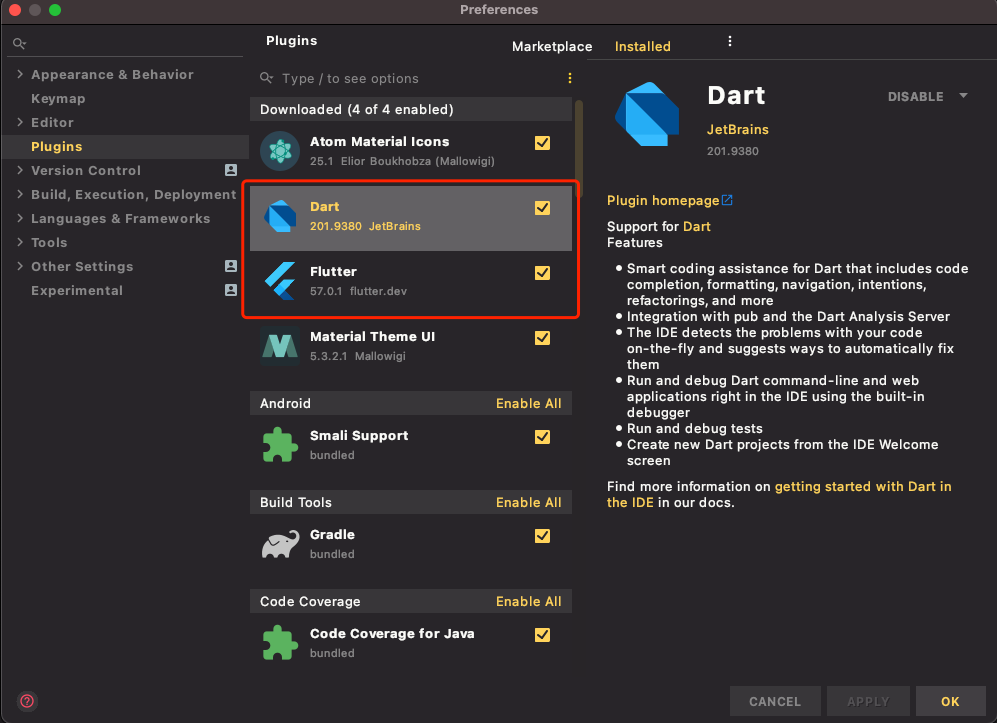Click the Smali Support puzzle piece icon
Screen dimensions: 997x723
point(280,444)
